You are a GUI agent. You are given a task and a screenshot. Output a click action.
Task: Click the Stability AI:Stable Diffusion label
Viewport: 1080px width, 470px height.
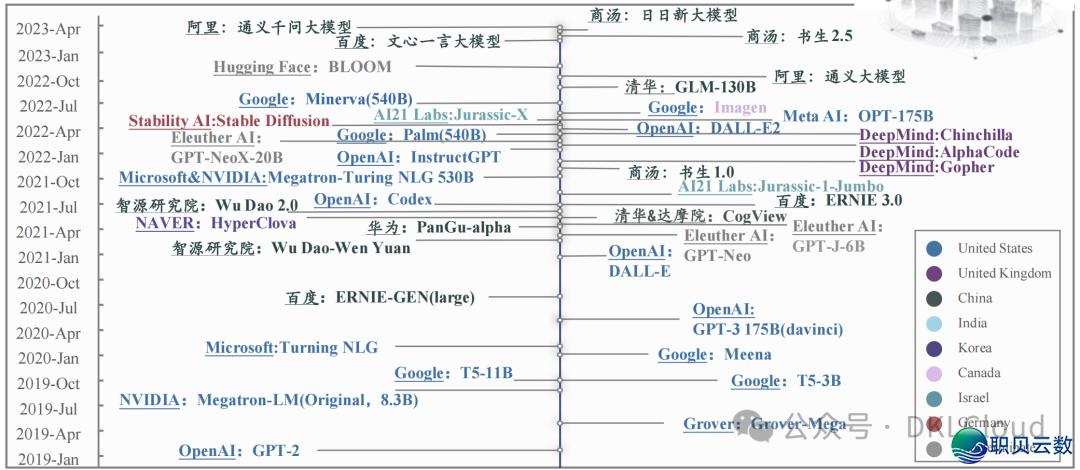click(229, 121)
